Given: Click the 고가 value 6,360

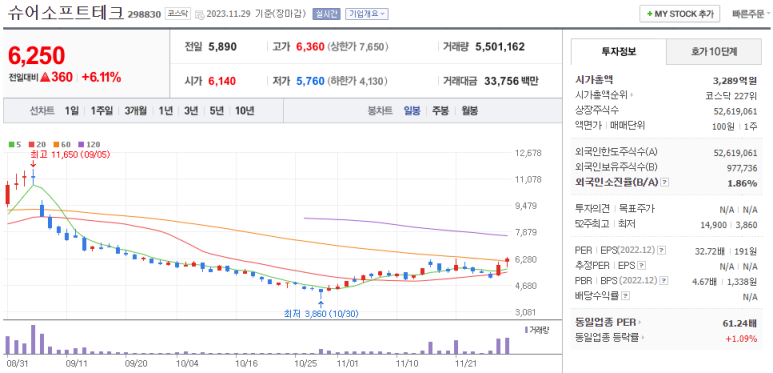Looking at the screenshot, I should 310,47.
